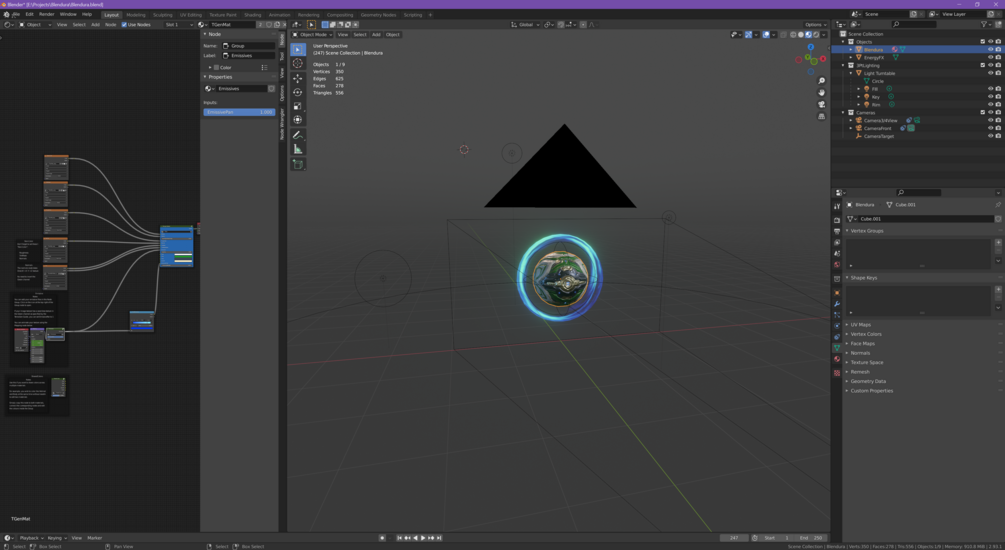Toggle camera view with the camera icon
1005x550 pixels.
click(x=821, y=104)
